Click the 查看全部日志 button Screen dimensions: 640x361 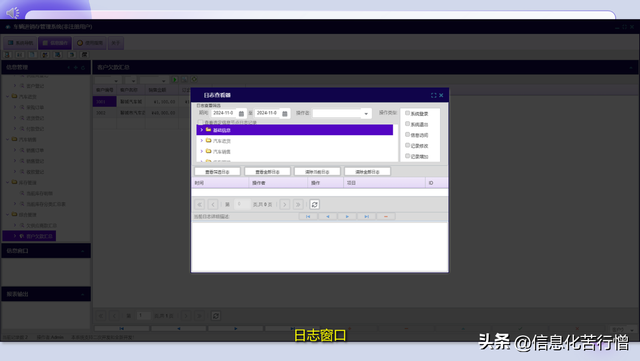coord(267,172)
